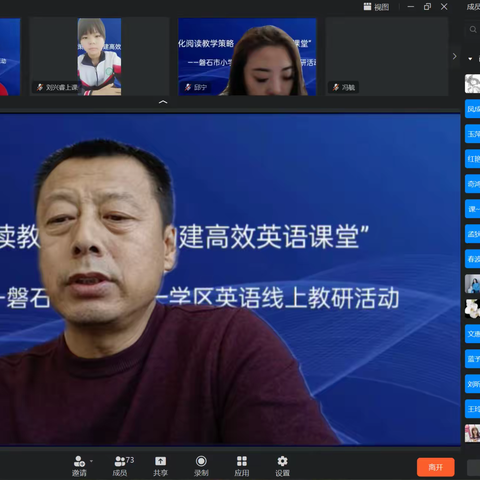
Task: Open the 应用 apps panel
Action: point(242,466)
